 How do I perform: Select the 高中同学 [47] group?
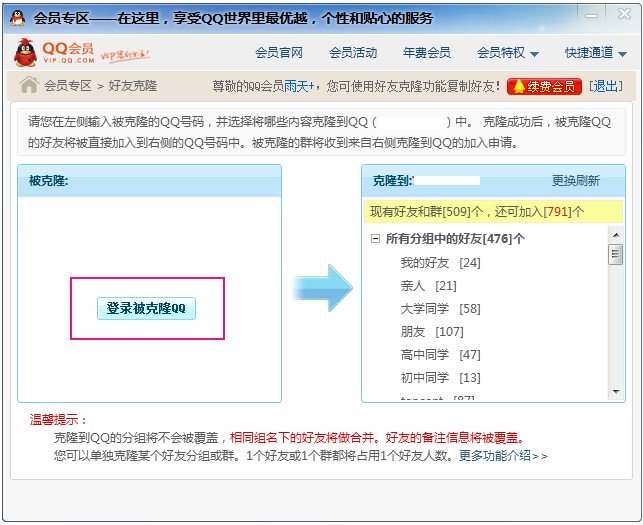click(x=440, y=354)
